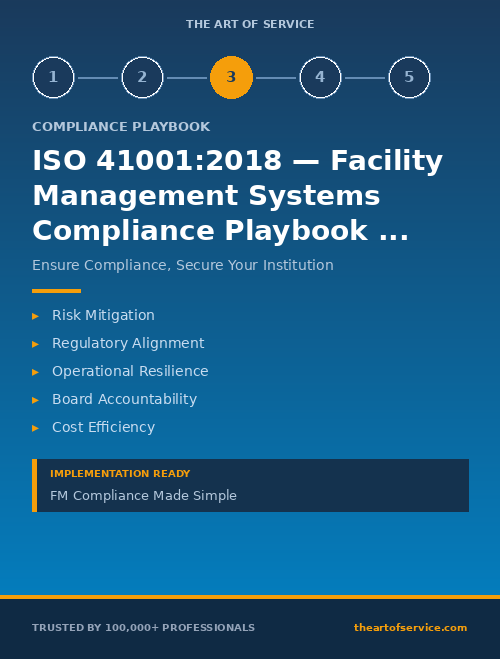The image size is (500, 659).
Task: Click the highlighted orange step 3 circle
Action: [232, 77]
